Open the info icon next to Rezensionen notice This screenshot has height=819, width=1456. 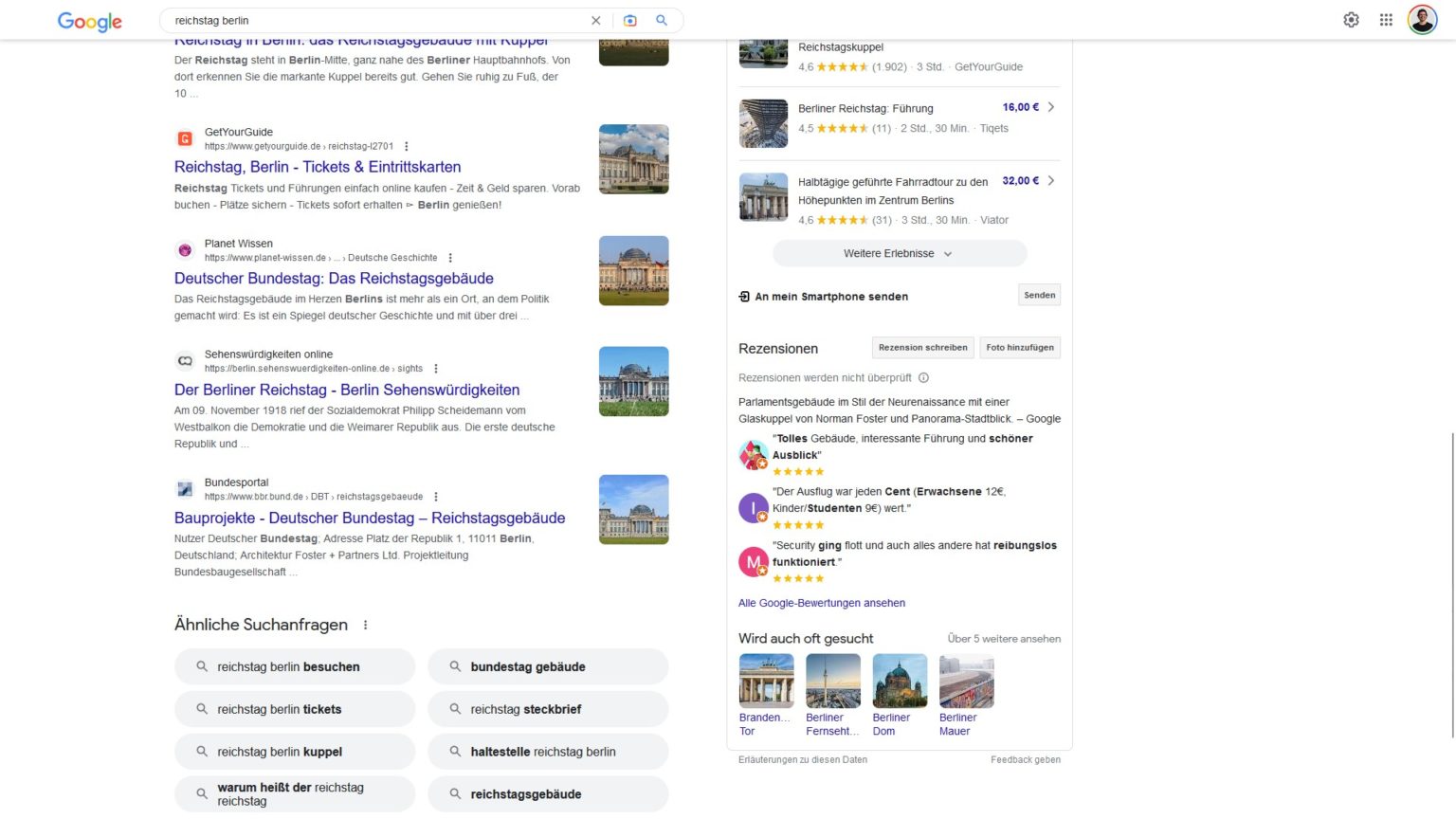923,377
